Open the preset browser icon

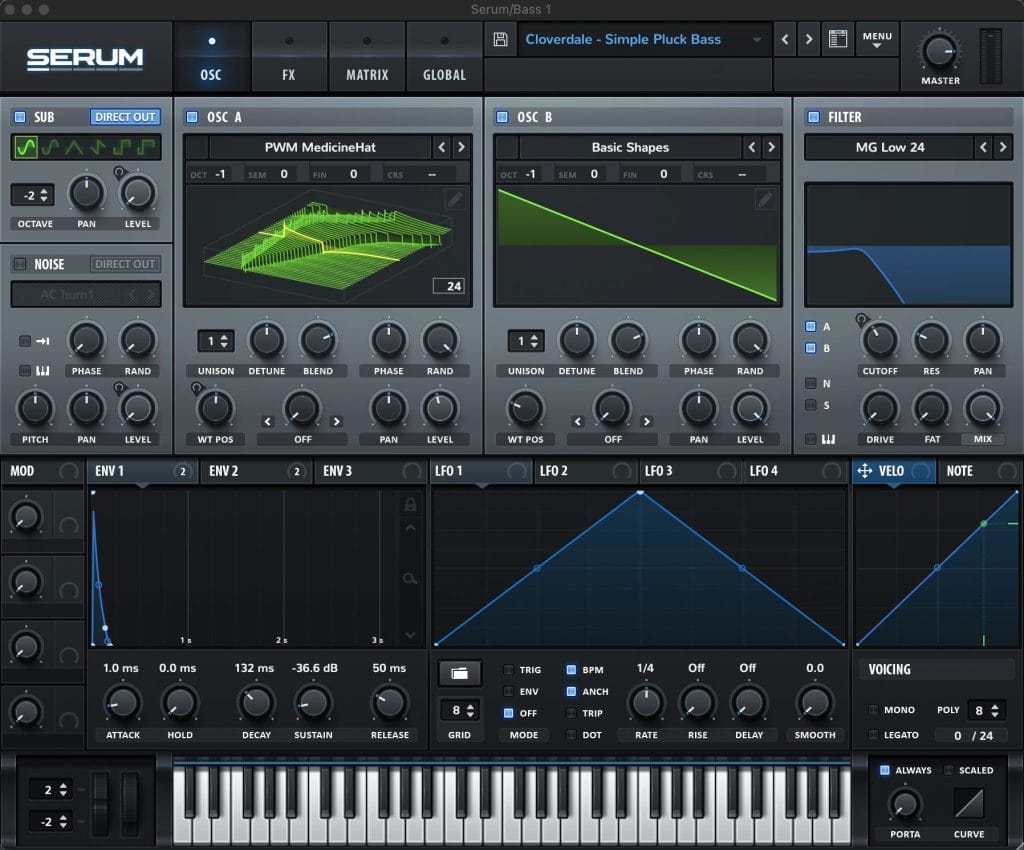click(x=838, y=39)
